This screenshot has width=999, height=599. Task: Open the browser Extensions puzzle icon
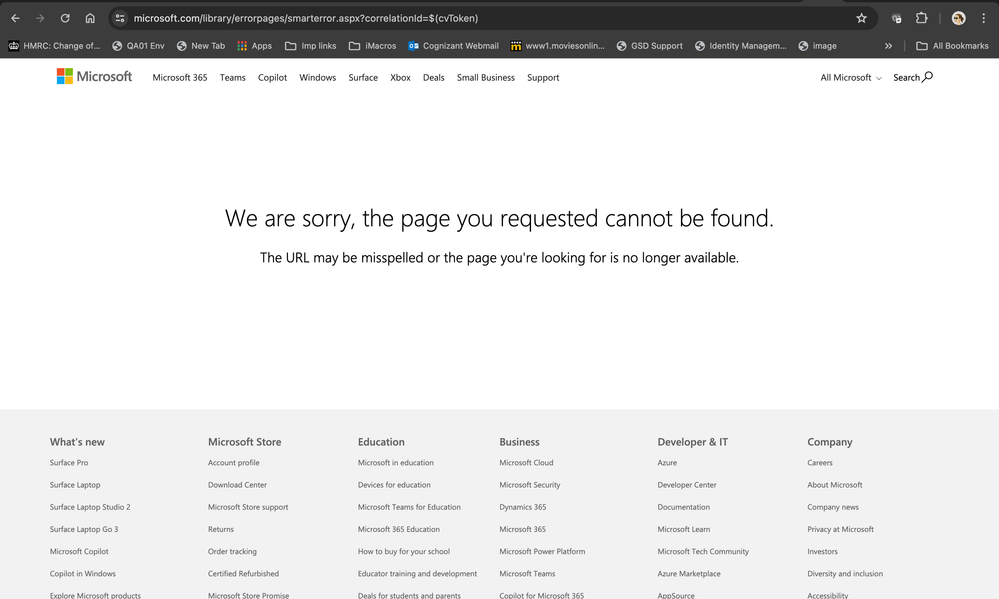(x=921, y=17)
